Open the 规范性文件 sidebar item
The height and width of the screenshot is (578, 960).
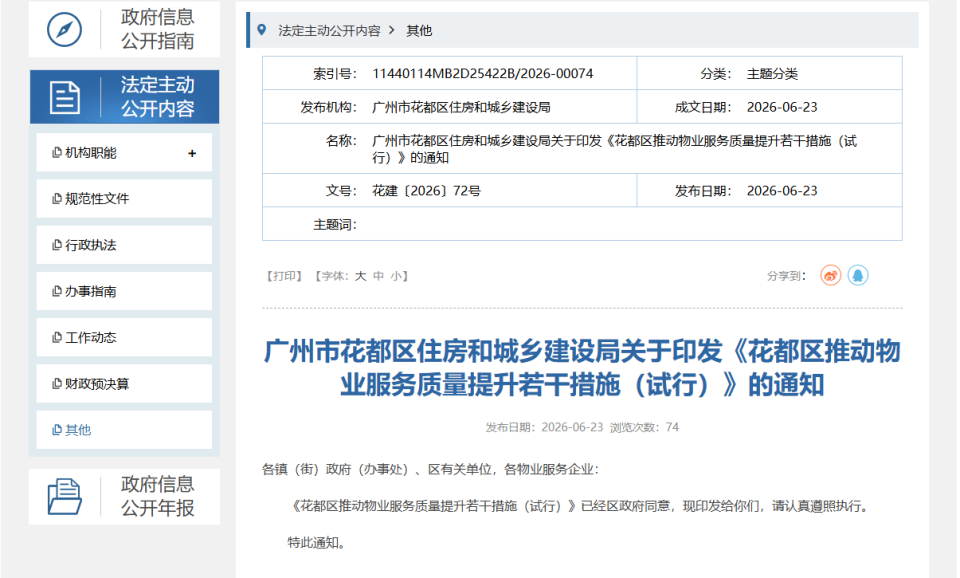click(x=124, y=198)
